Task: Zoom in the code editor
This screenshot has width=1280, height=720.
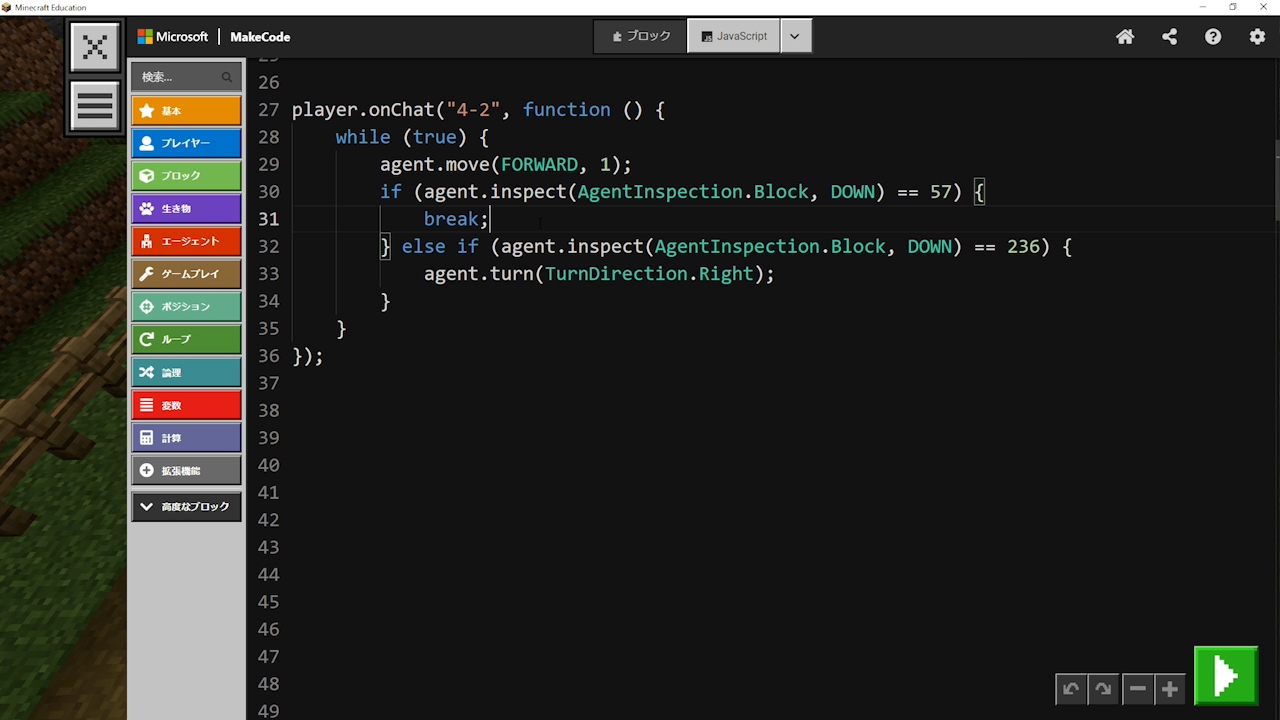Action: 1169,689
